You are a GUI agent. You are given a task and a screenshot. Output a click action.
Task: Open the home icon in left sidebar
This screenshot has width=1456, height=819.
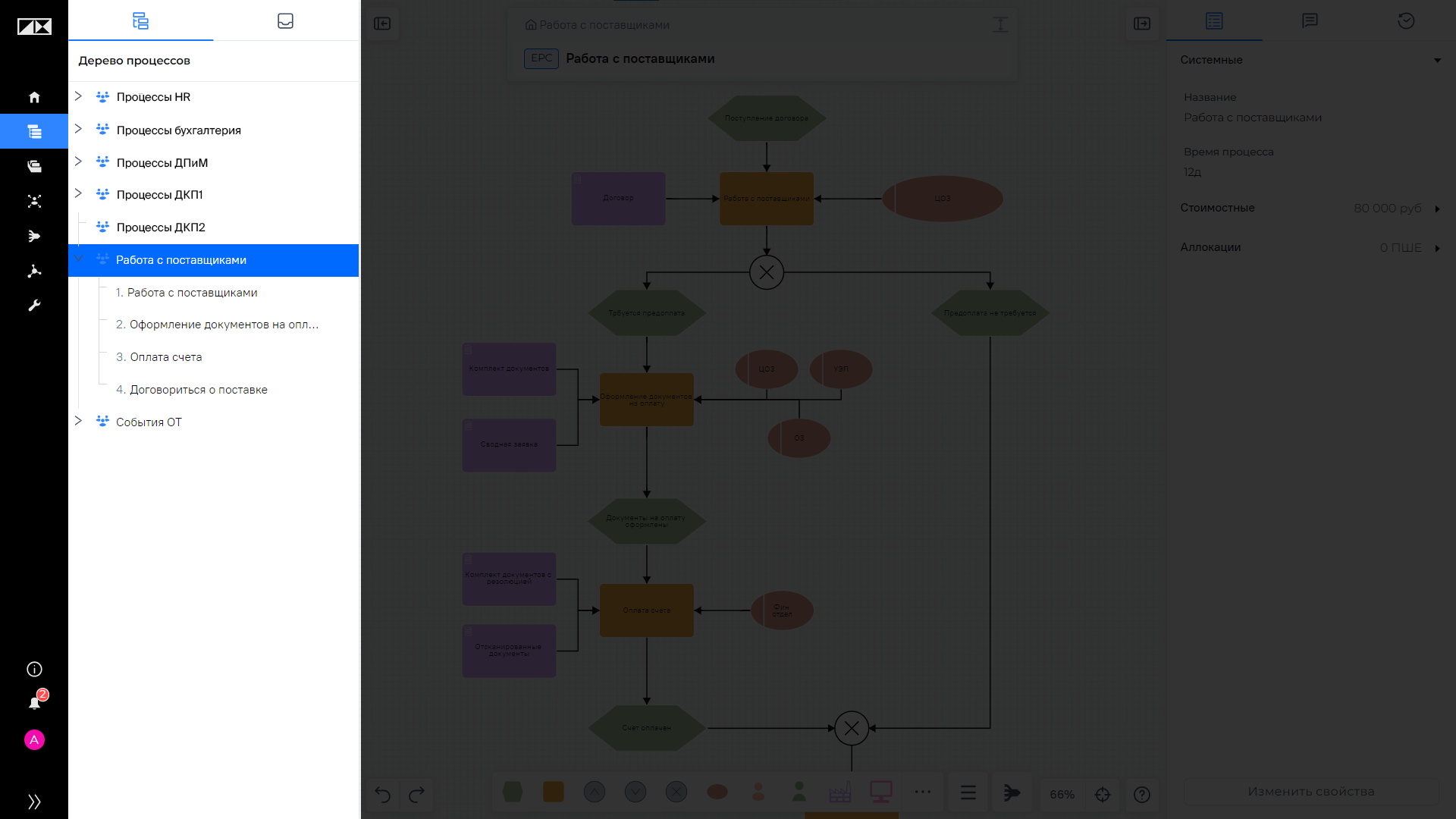click(x=34, y=97)
